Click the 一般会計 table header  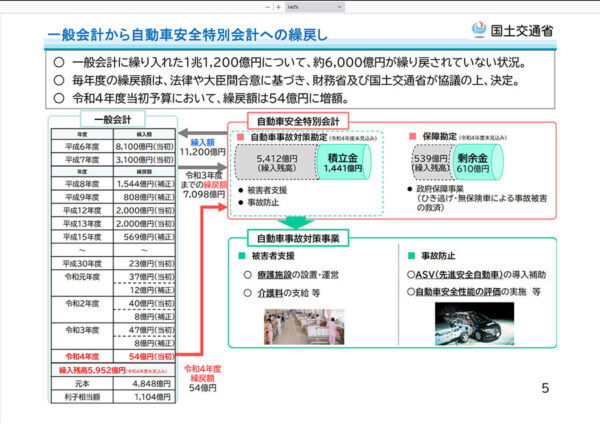[x=112, y=120]
